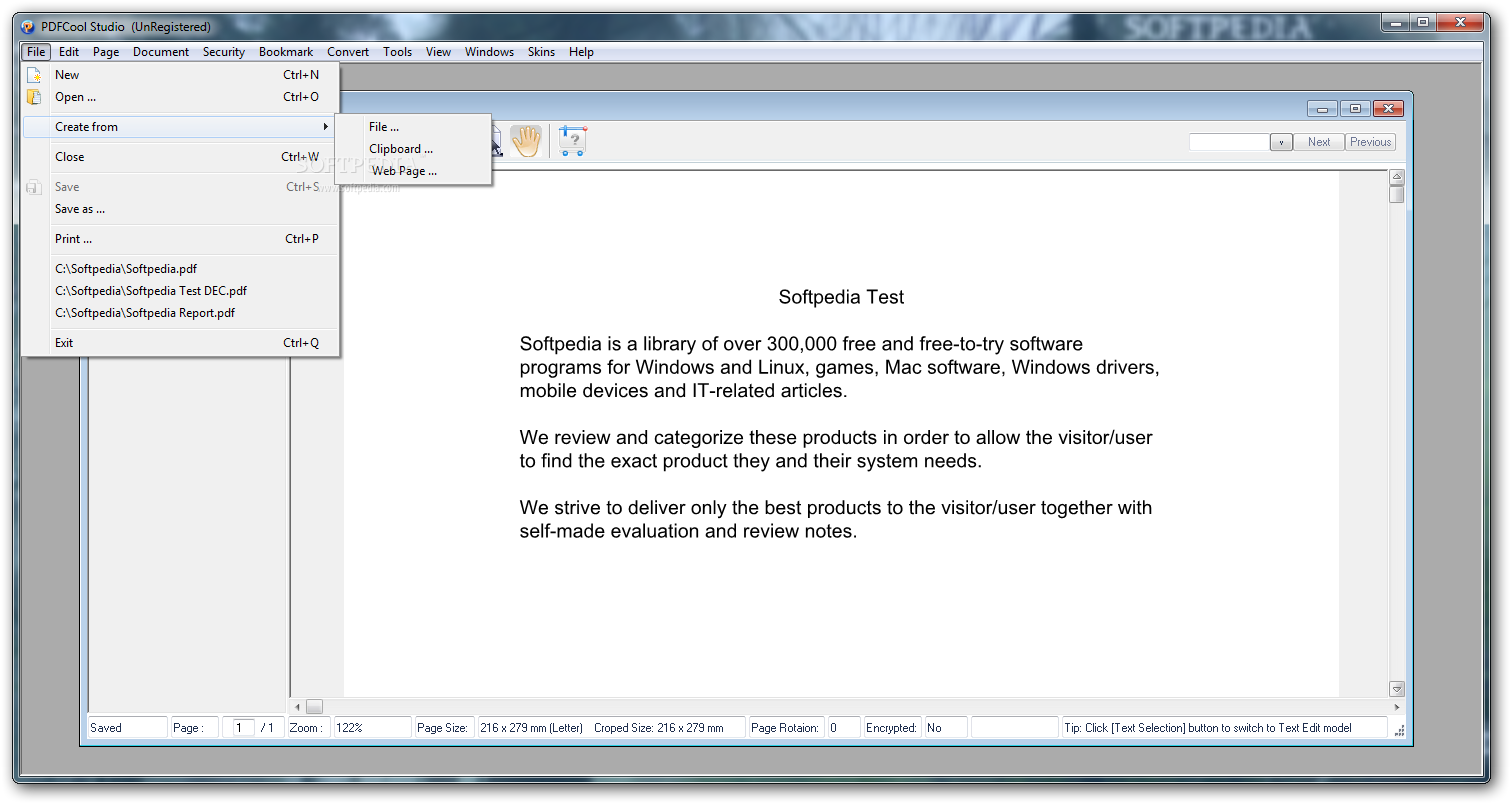Open the File menu
Viewport: 1511px width, 804px height.
coord(36,52)
